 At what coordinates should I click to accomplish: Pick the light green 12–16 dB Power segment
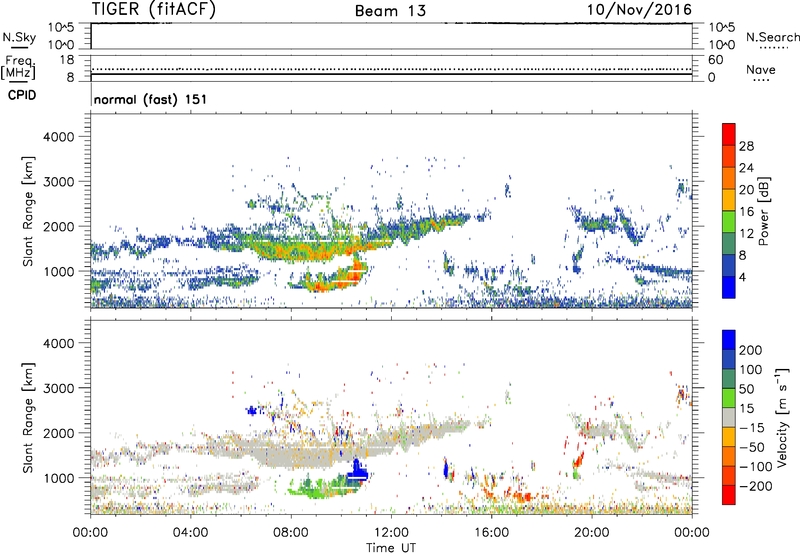(x=729, y=221)
